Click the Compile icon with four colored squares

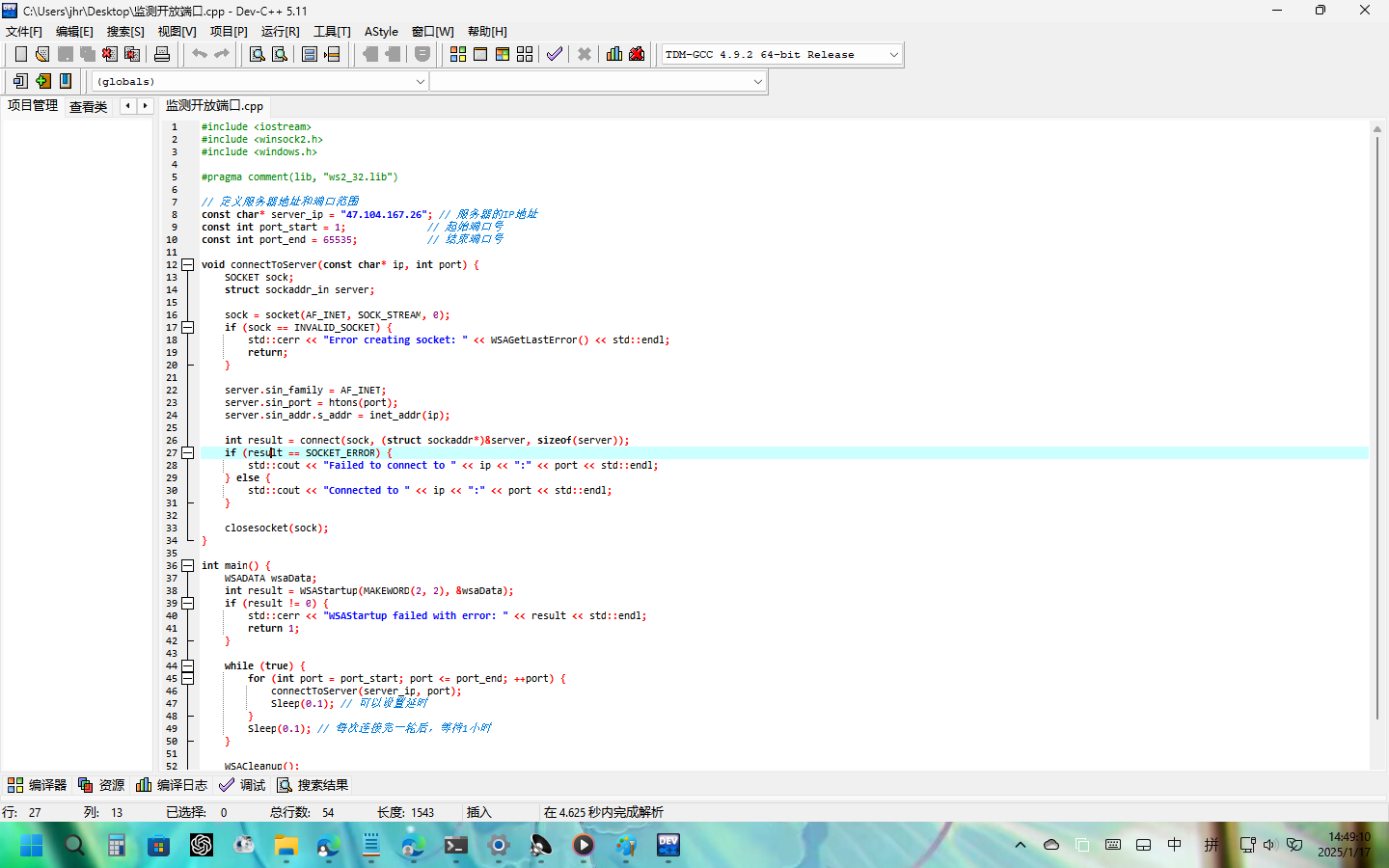pos(458,54)
